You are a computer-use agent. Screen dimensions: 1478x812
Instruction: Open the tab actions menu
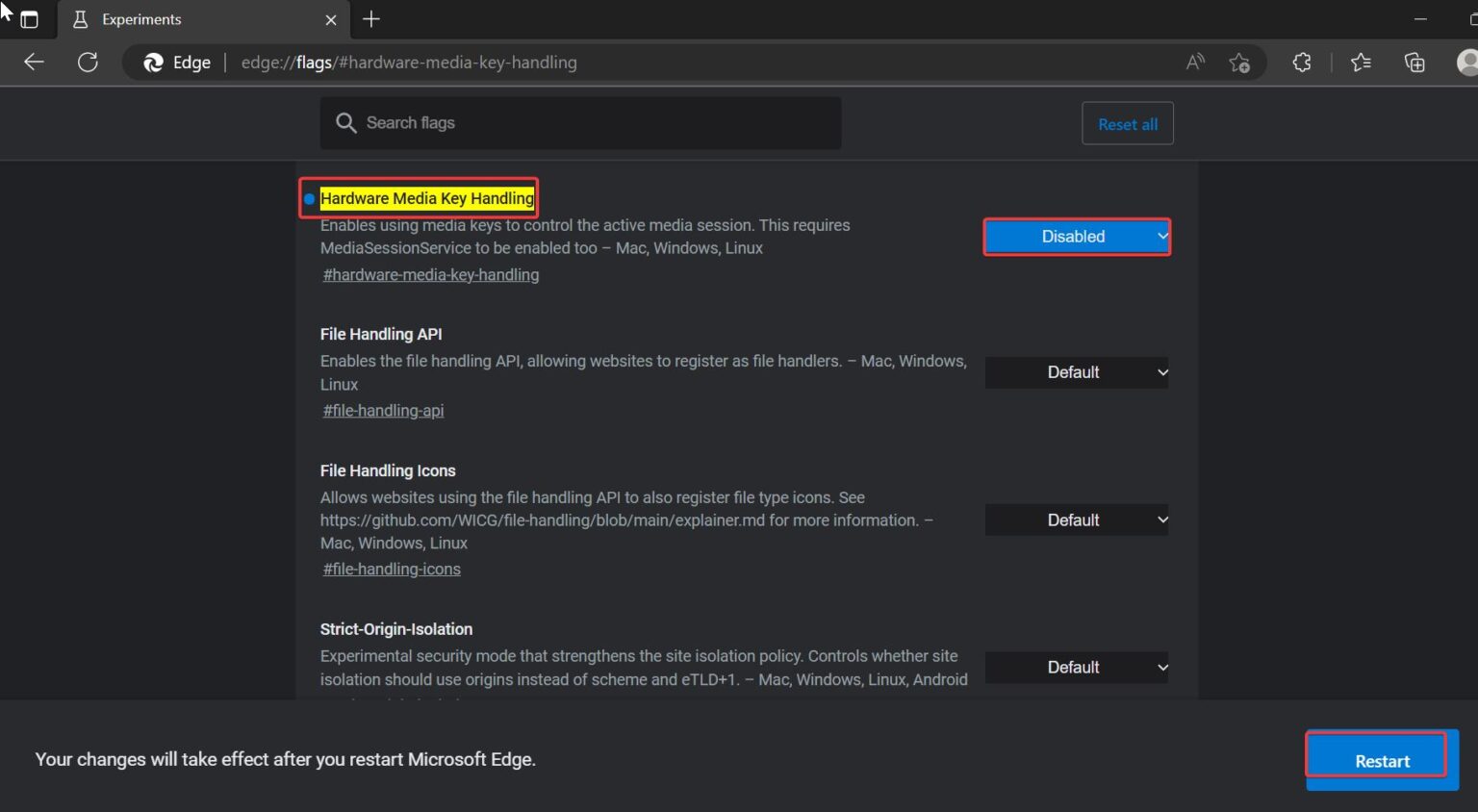[x=29, y=19]
